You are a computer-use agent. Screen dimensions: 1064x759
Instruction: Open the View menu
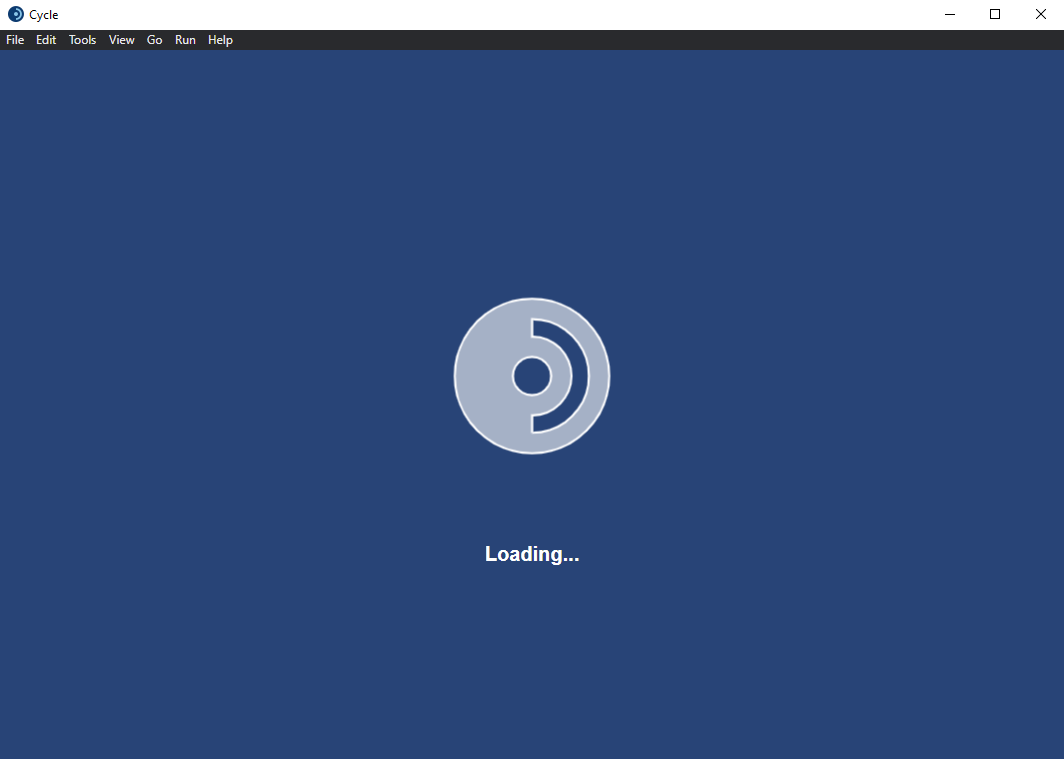tap(121, 40)
